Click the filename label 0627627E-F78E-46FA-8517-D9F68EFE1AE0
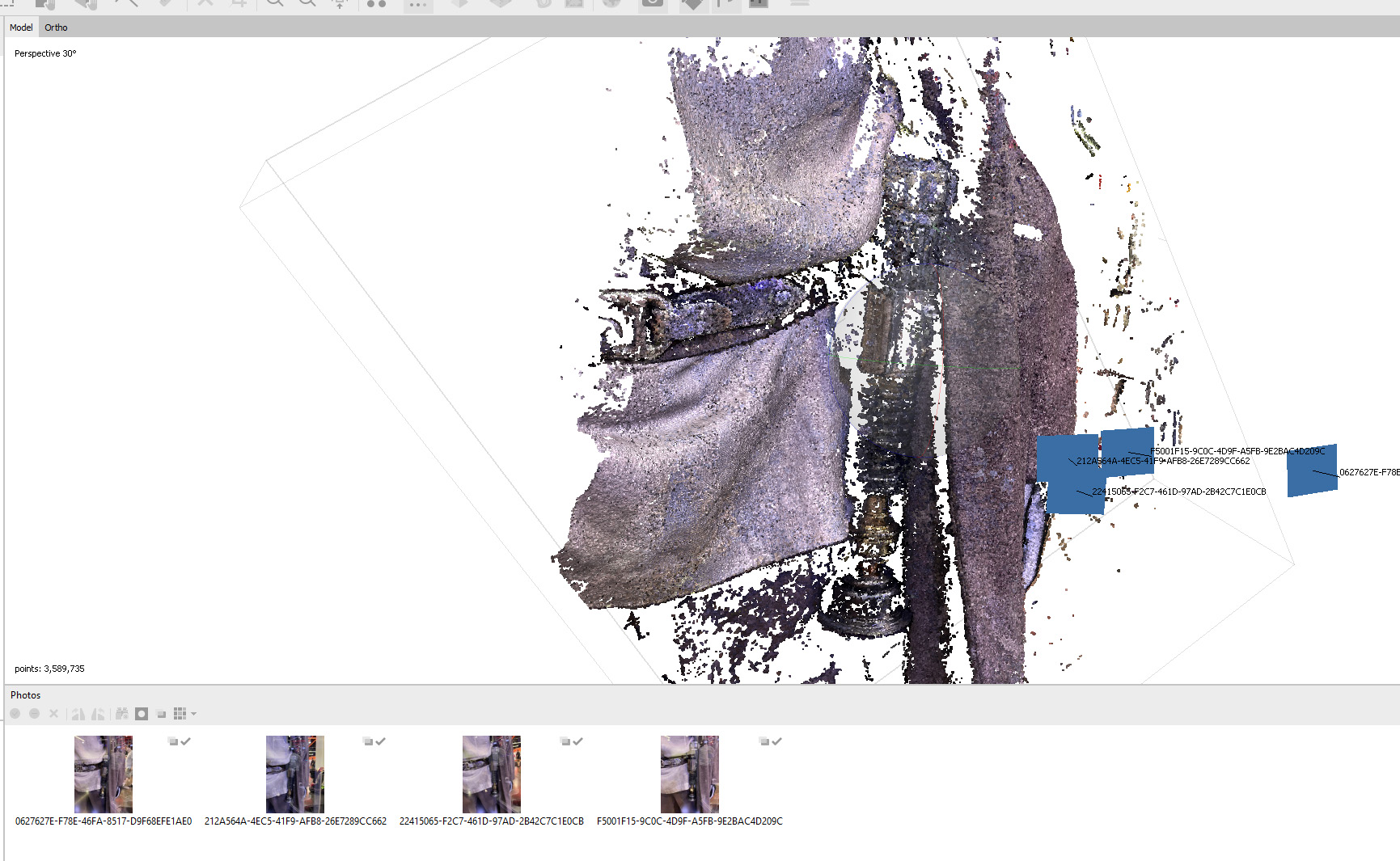Viewport: 1400px width, 861px height. click(104, 821)
